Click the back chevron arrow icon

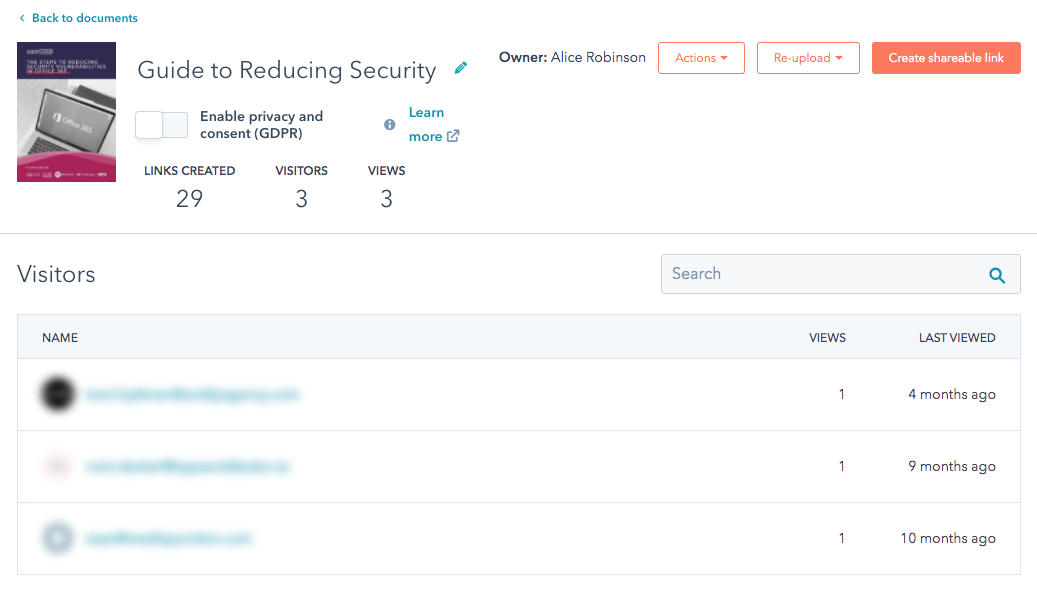tap(22, 18)
